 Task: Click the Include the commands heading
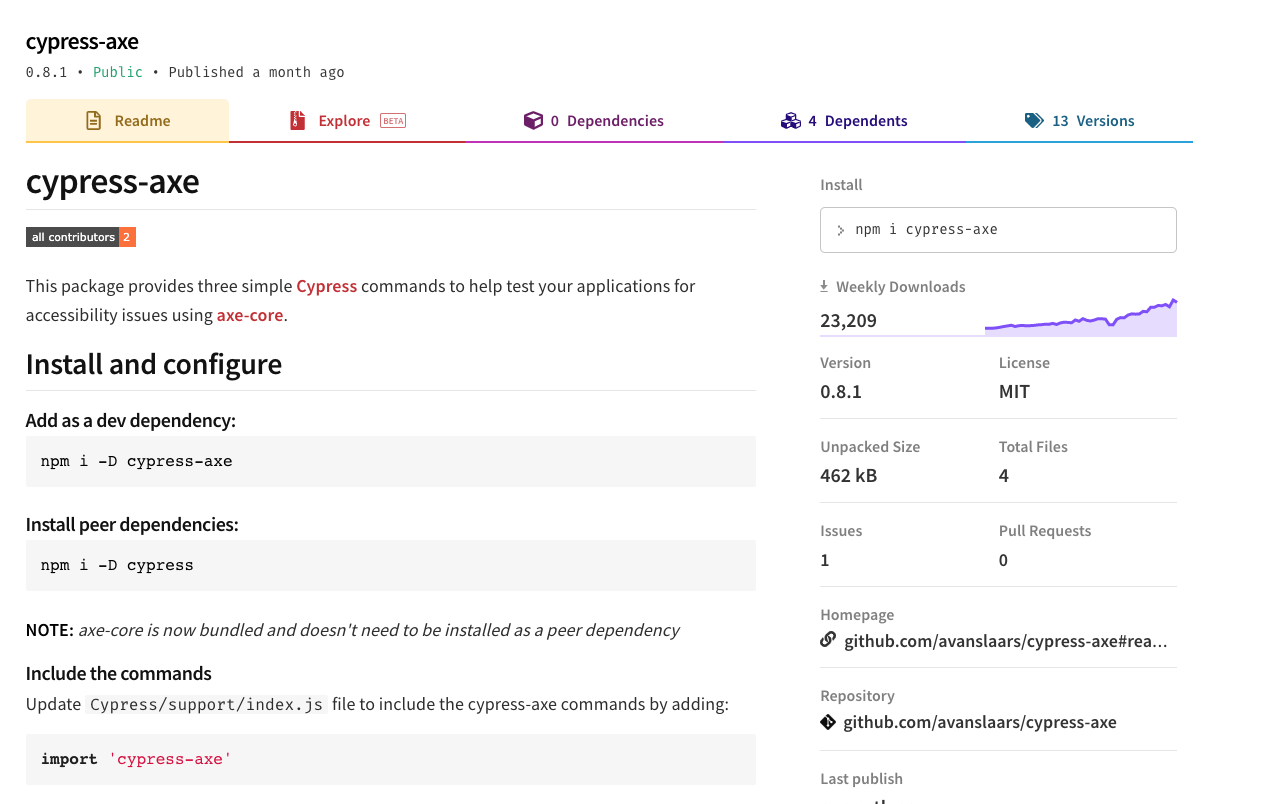pyautogui.click(x=119, y=673)
